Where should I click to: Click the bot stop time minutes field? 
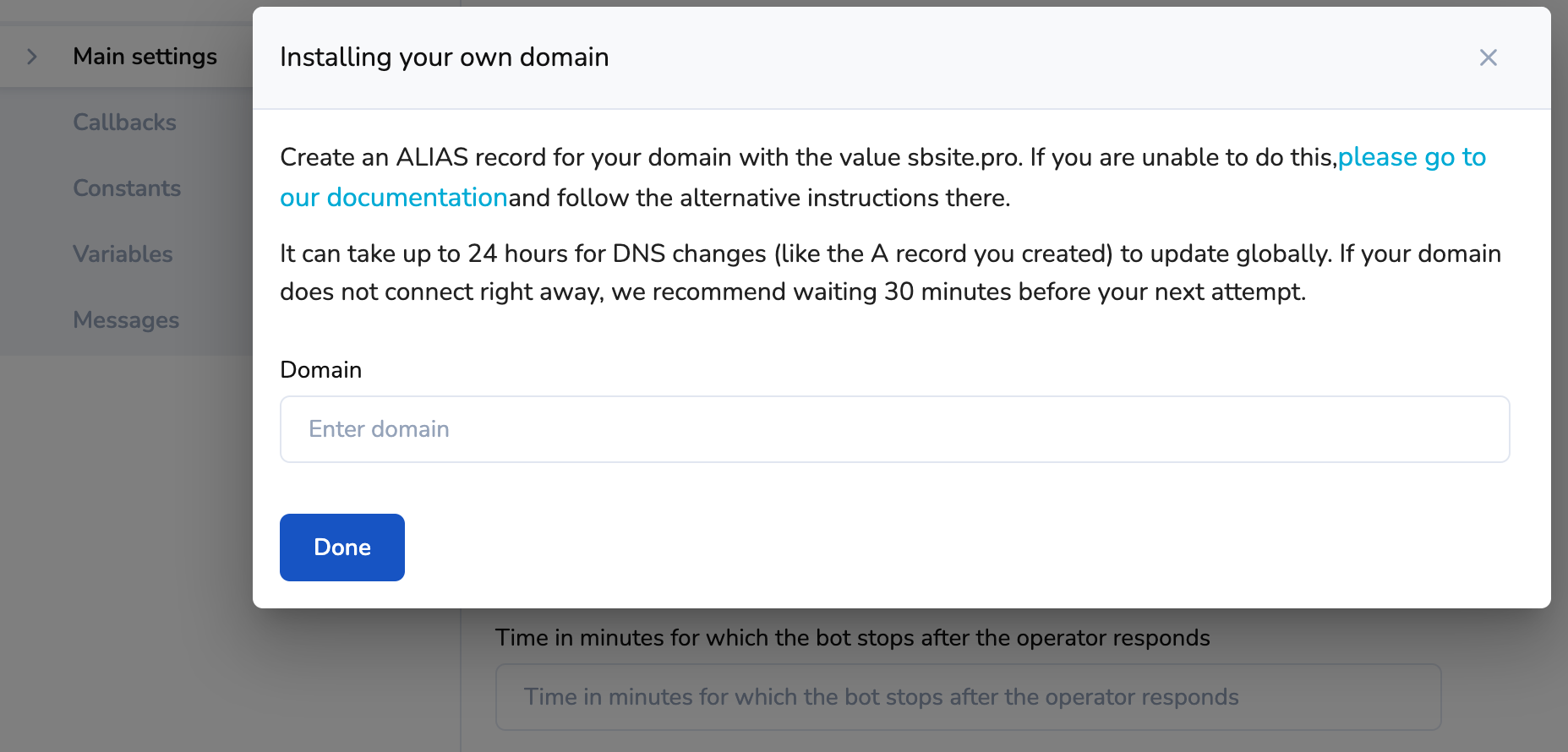pos(968,697)
